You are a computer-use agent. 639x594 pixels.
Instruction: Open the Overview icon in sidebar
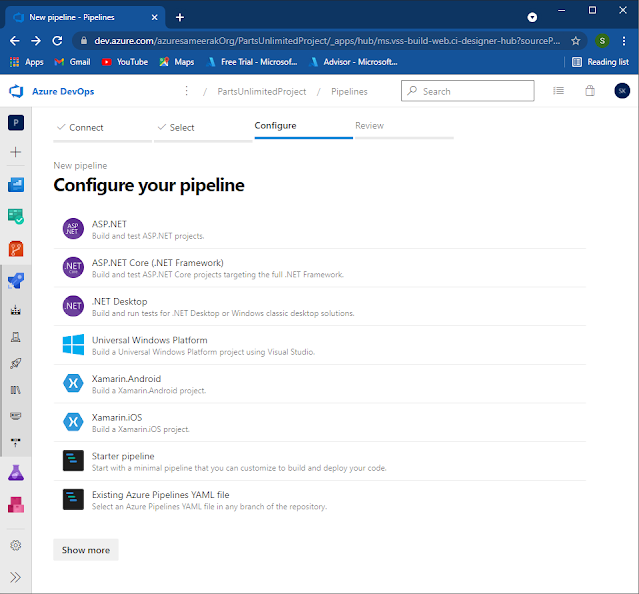pos(16,185)
